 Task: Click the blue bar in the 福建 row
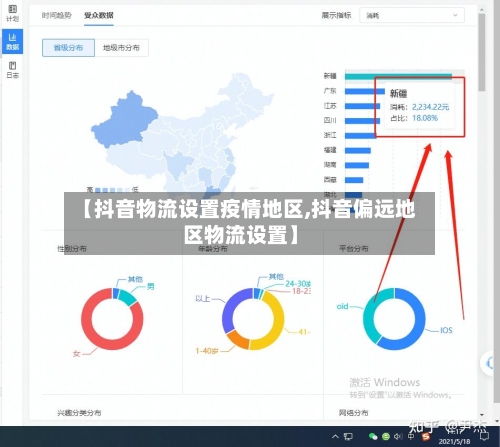pos(358,151)
